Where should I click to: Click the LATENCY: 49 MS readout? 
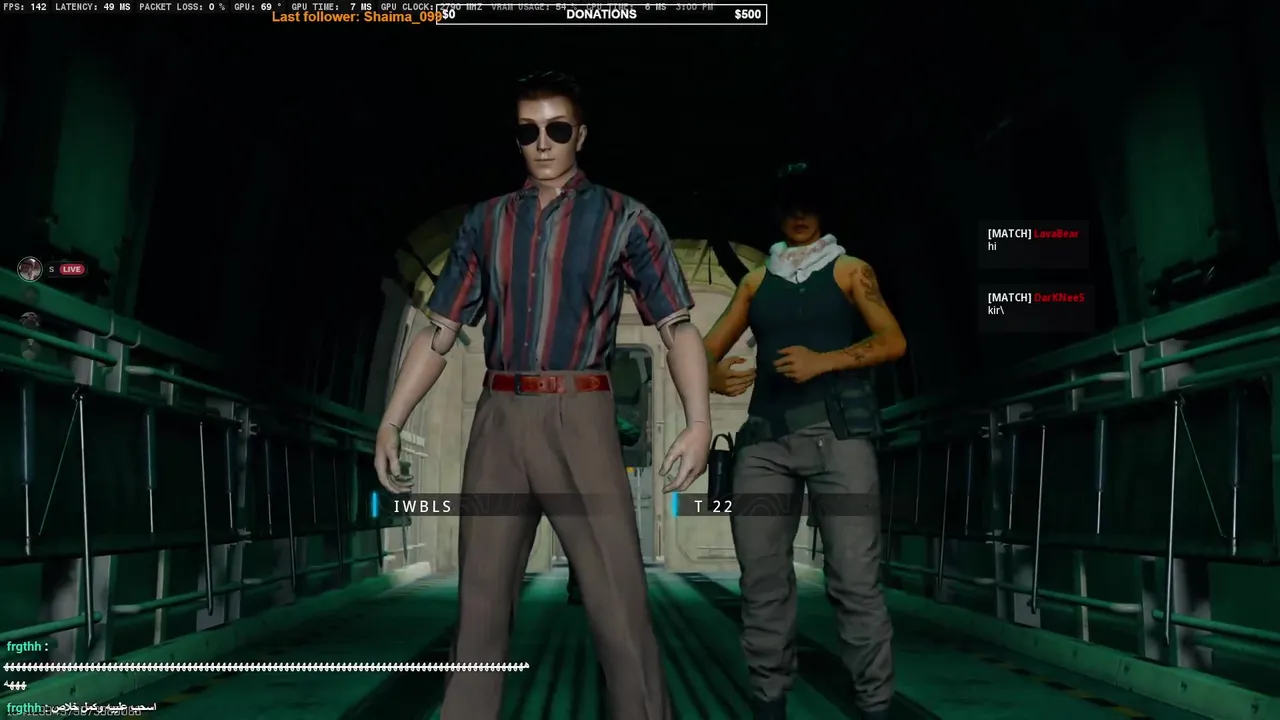pos(93,7)
